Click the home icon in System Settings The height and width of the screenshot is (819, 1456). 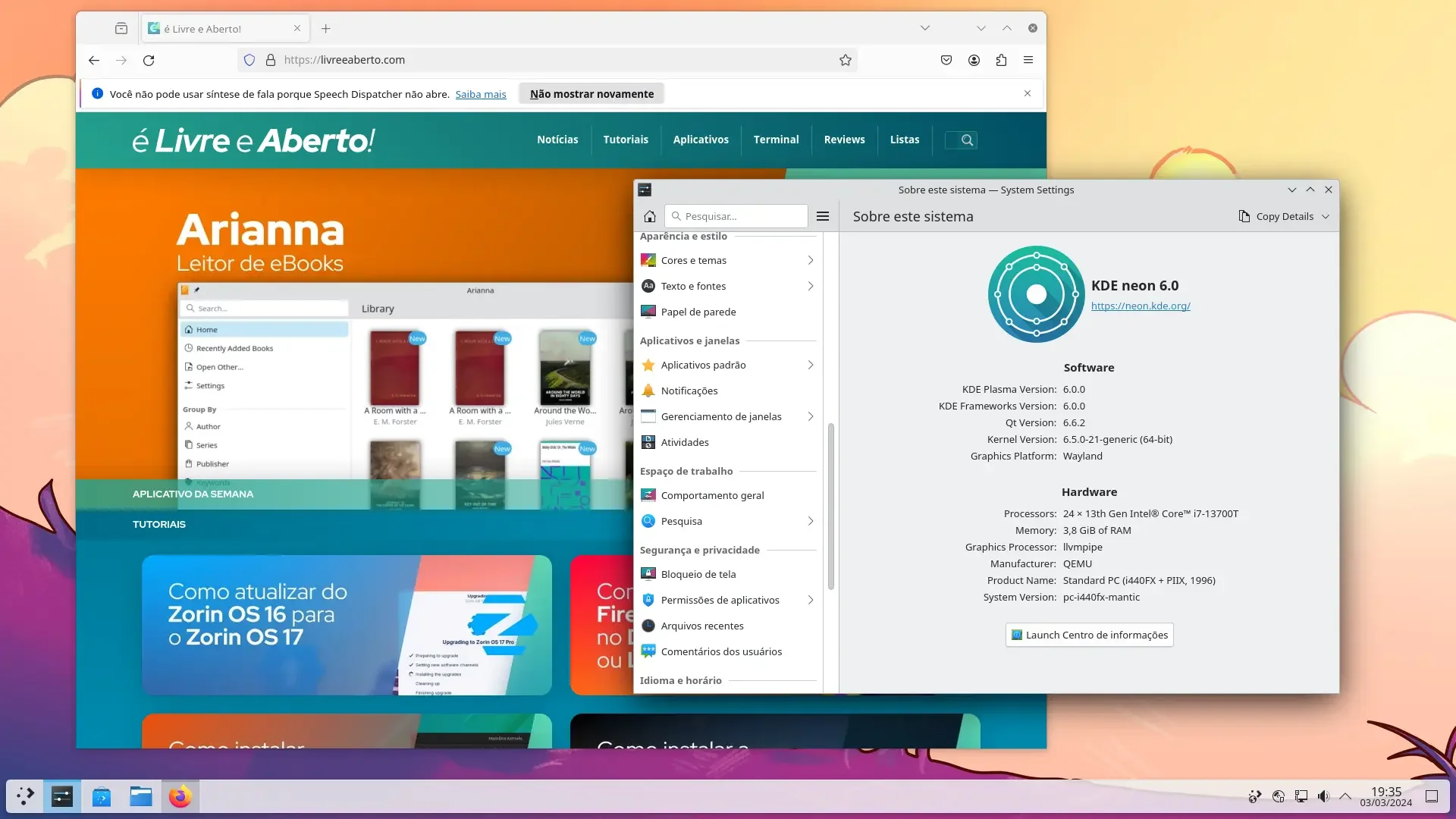point(650,216)
